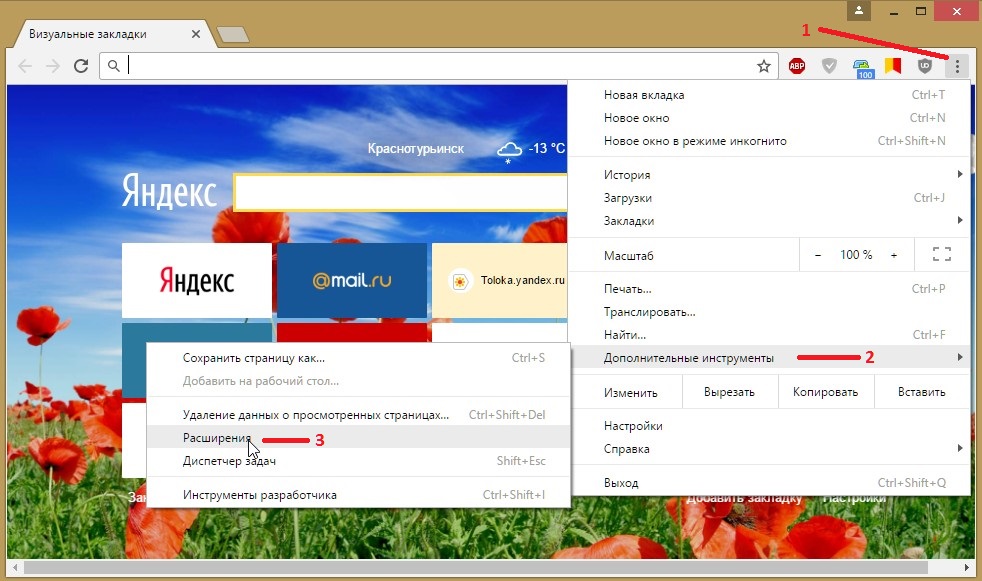The width and height of the screenshot is (982, 581).
Task: Open the Chrome user profile button
Action: [859, 11]
